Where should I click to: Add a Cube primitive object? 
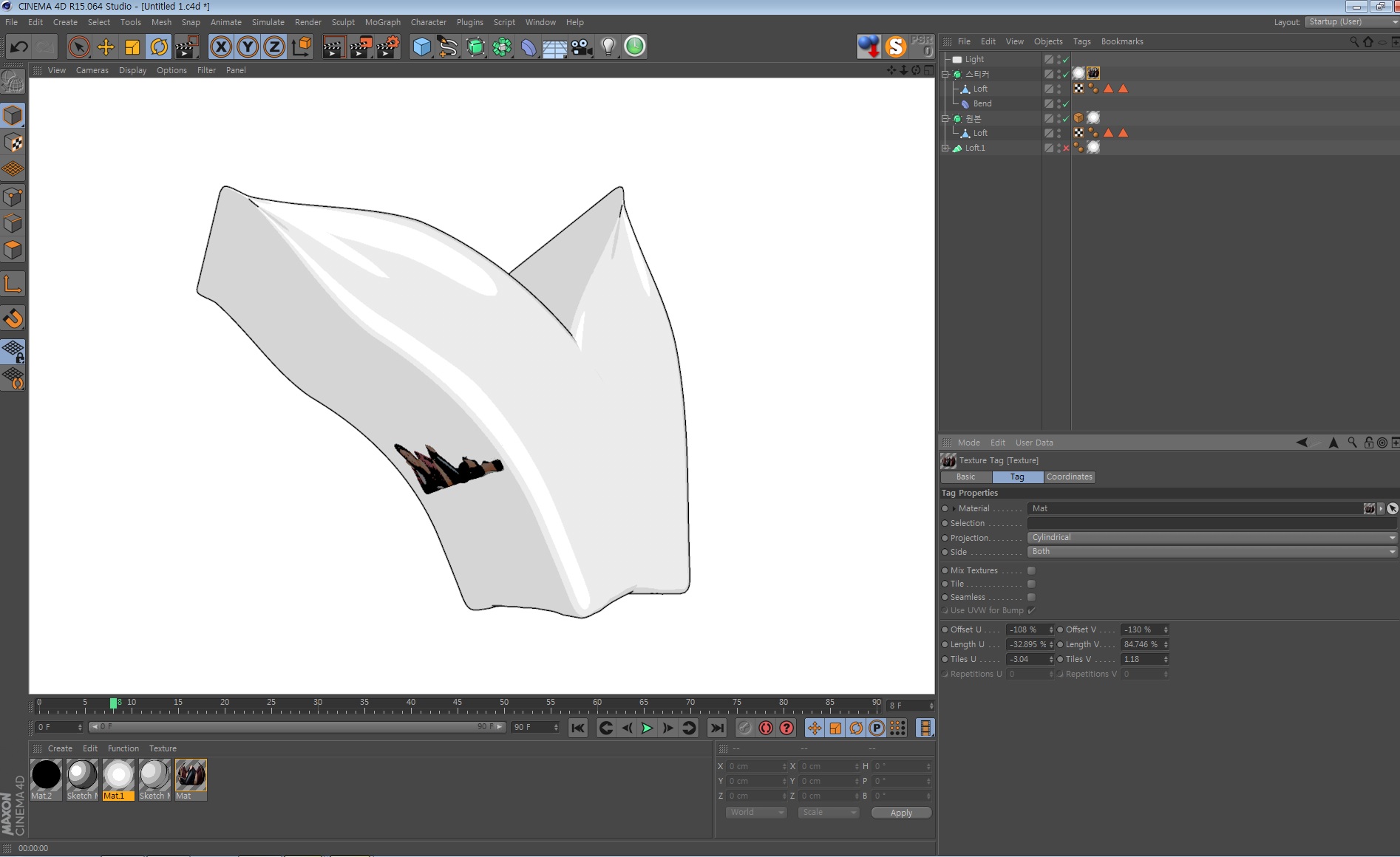click(x=421, y=47)
